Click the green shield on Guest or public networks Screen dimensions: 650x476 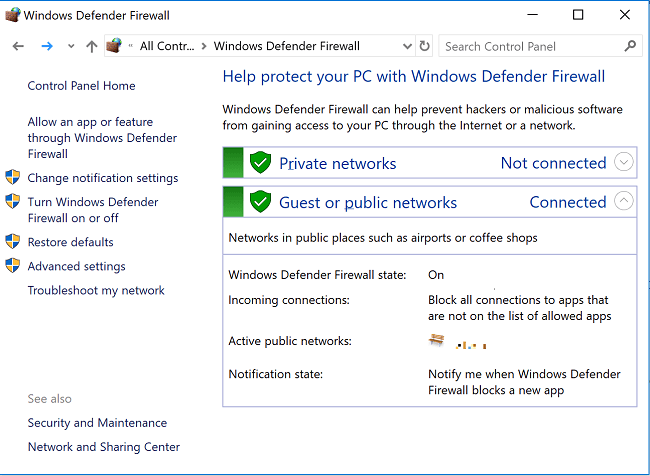pyautogui.click(x=260, y=202)
